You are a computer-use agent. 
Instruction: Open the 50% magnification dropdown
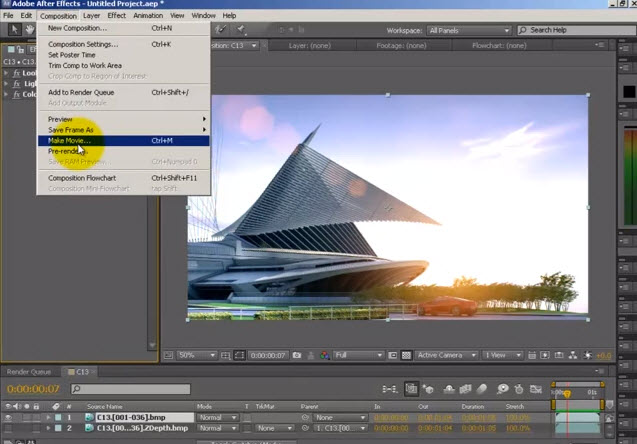coord(197,355)
